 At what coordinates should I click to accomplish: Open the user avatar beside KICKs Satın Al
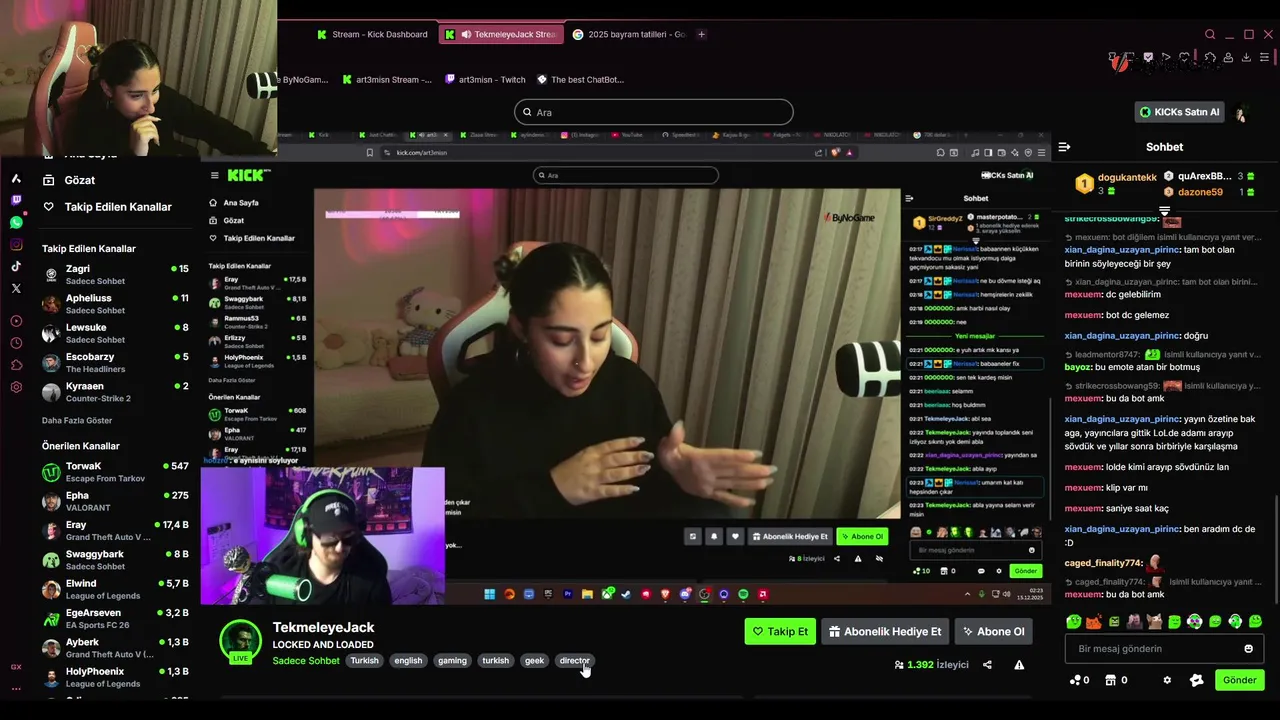[x=1241, y=113]
